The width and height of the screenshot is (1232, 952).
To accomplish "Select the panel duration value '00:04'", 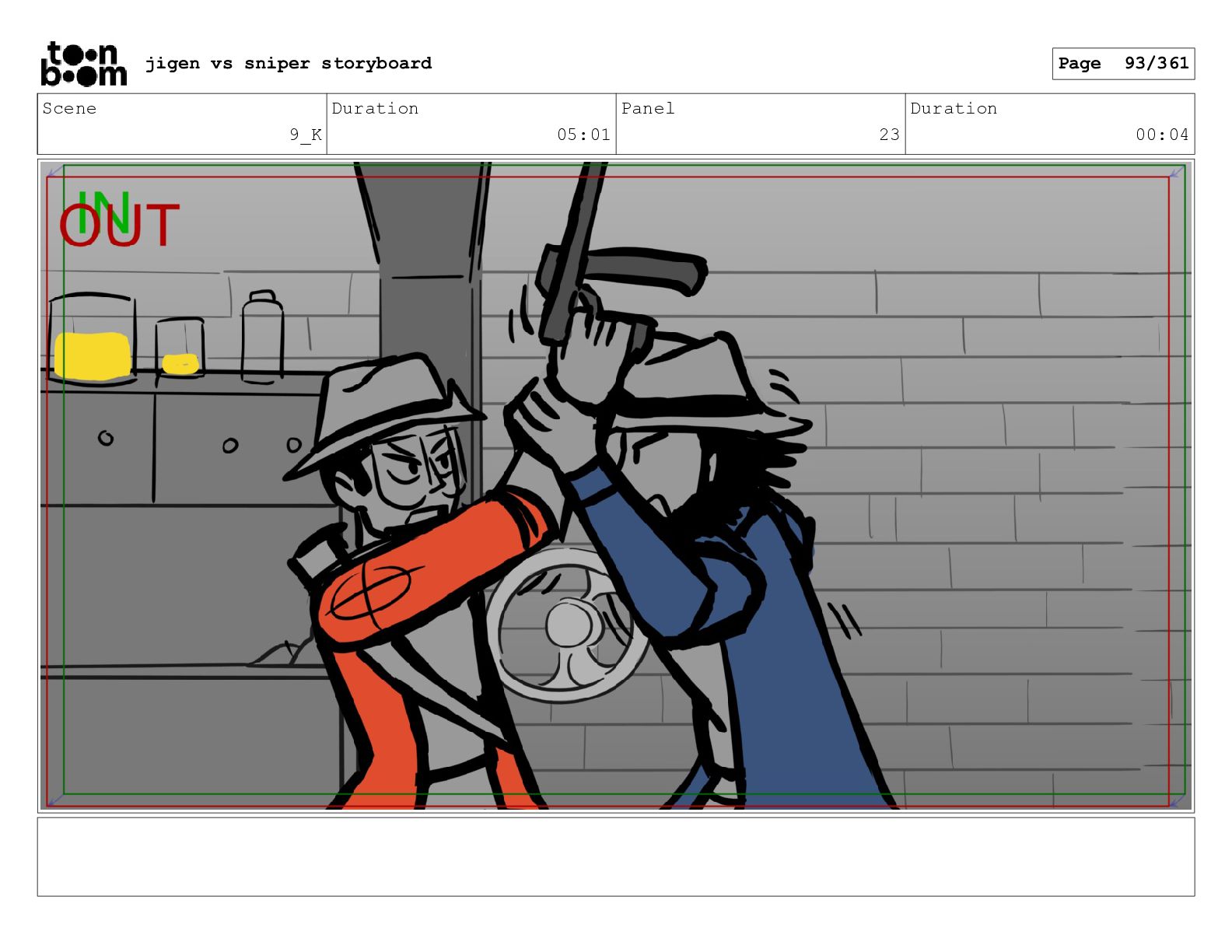I will [x=1162, y=135].
